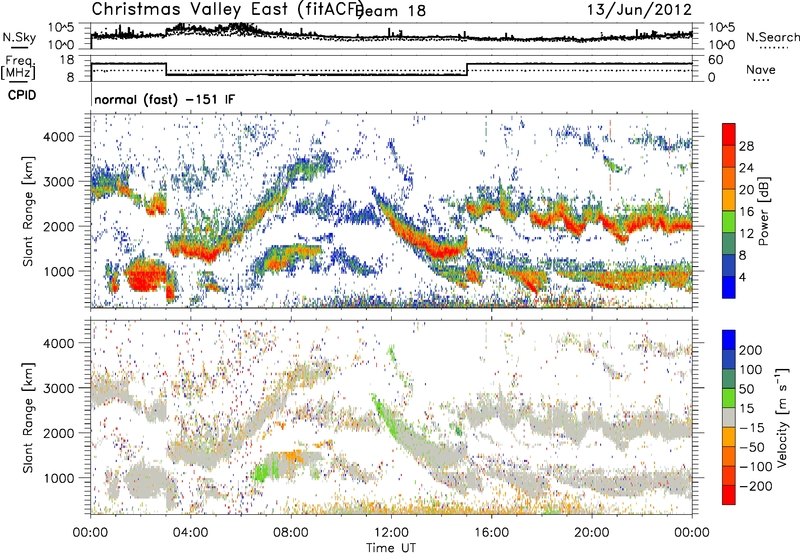The height and width of the screenshot is (554, 800).
Task: Click the 'CPID' row label
Action: [x=22, y=95]
